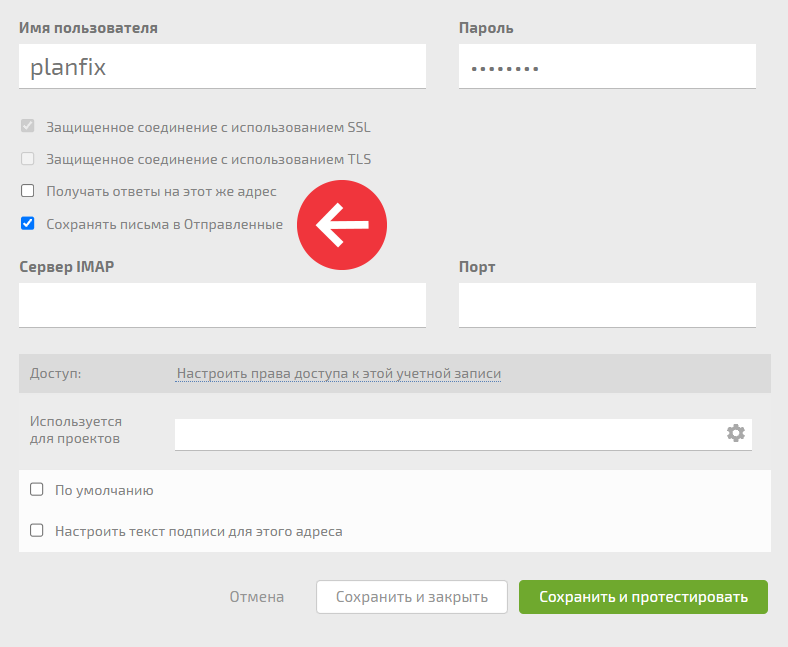This screenshot has width=788, height=647.
Task: Click label 'Защищенное соединение с использованием SSL'
Action: click(209, 127)
